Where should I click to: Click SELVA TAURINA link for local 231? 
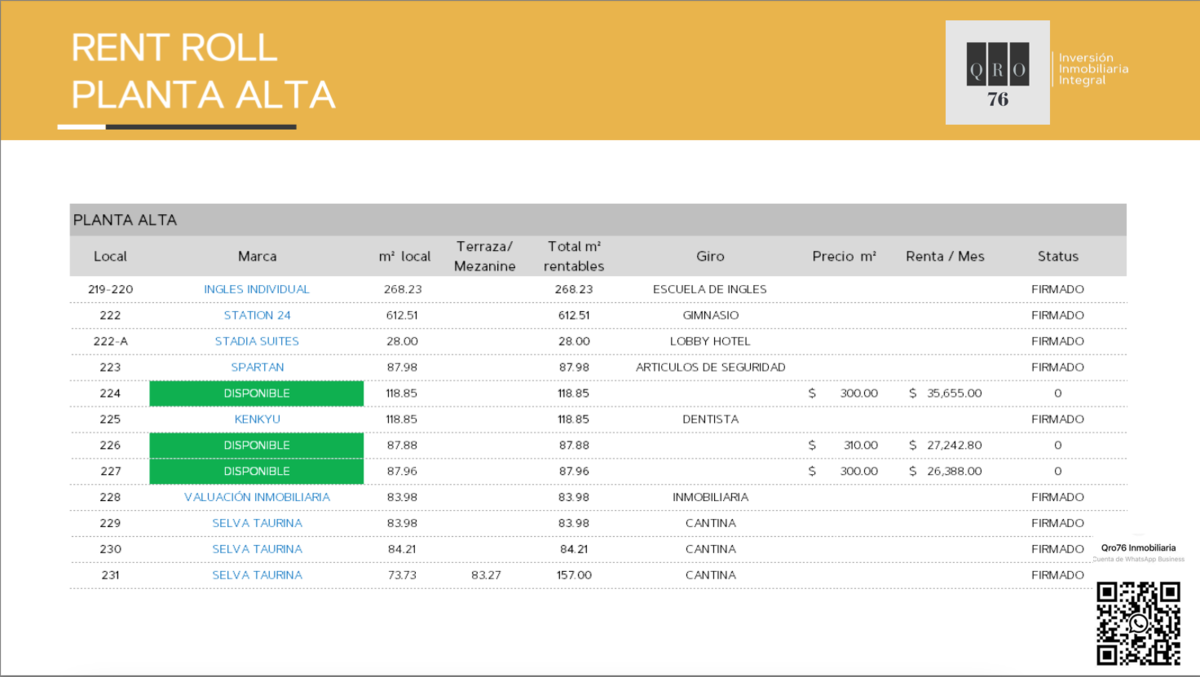click(257, 575)
